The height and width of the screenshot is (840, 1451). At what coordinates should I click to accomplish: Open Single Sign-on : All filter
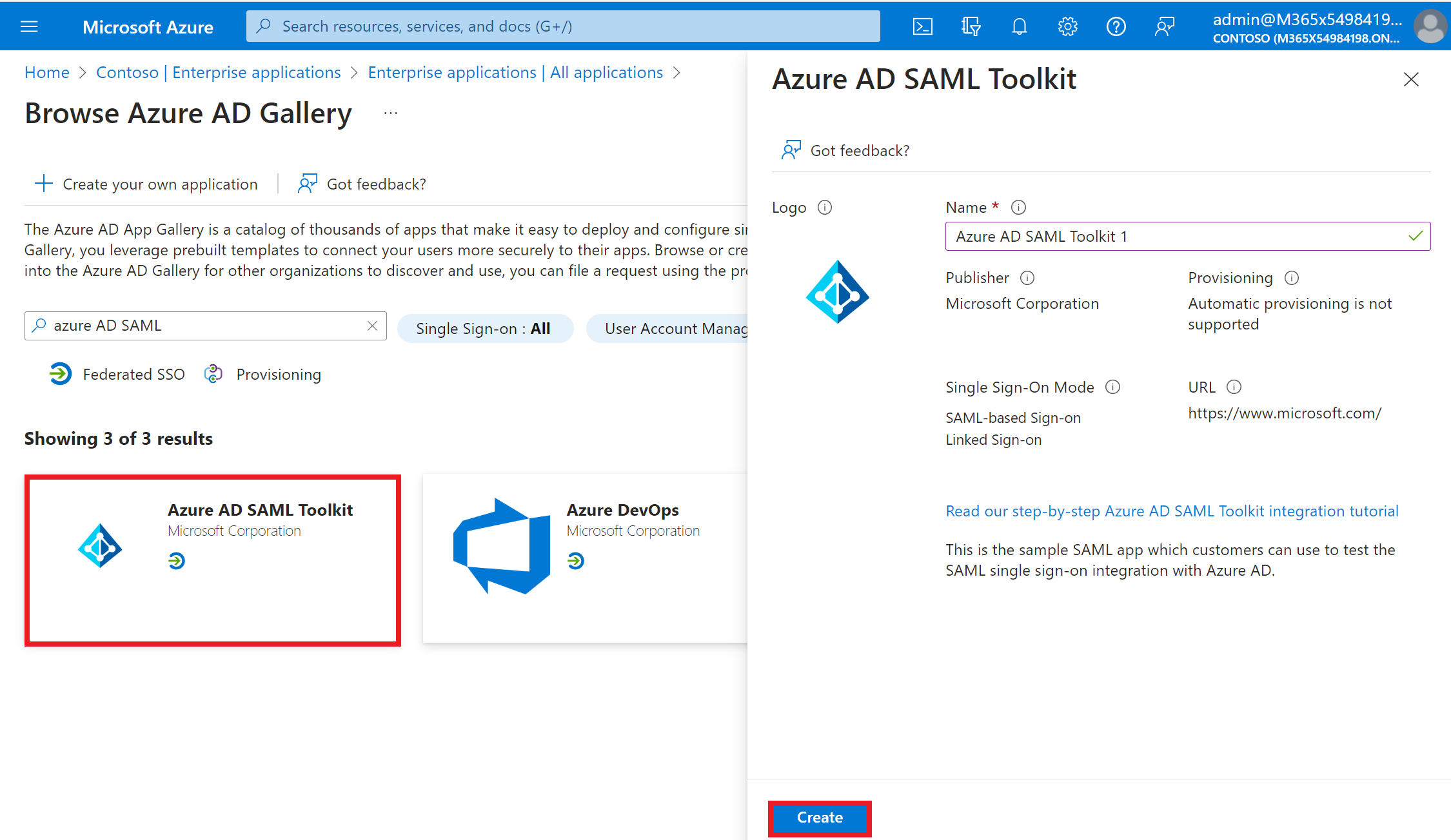coord(484,329)
